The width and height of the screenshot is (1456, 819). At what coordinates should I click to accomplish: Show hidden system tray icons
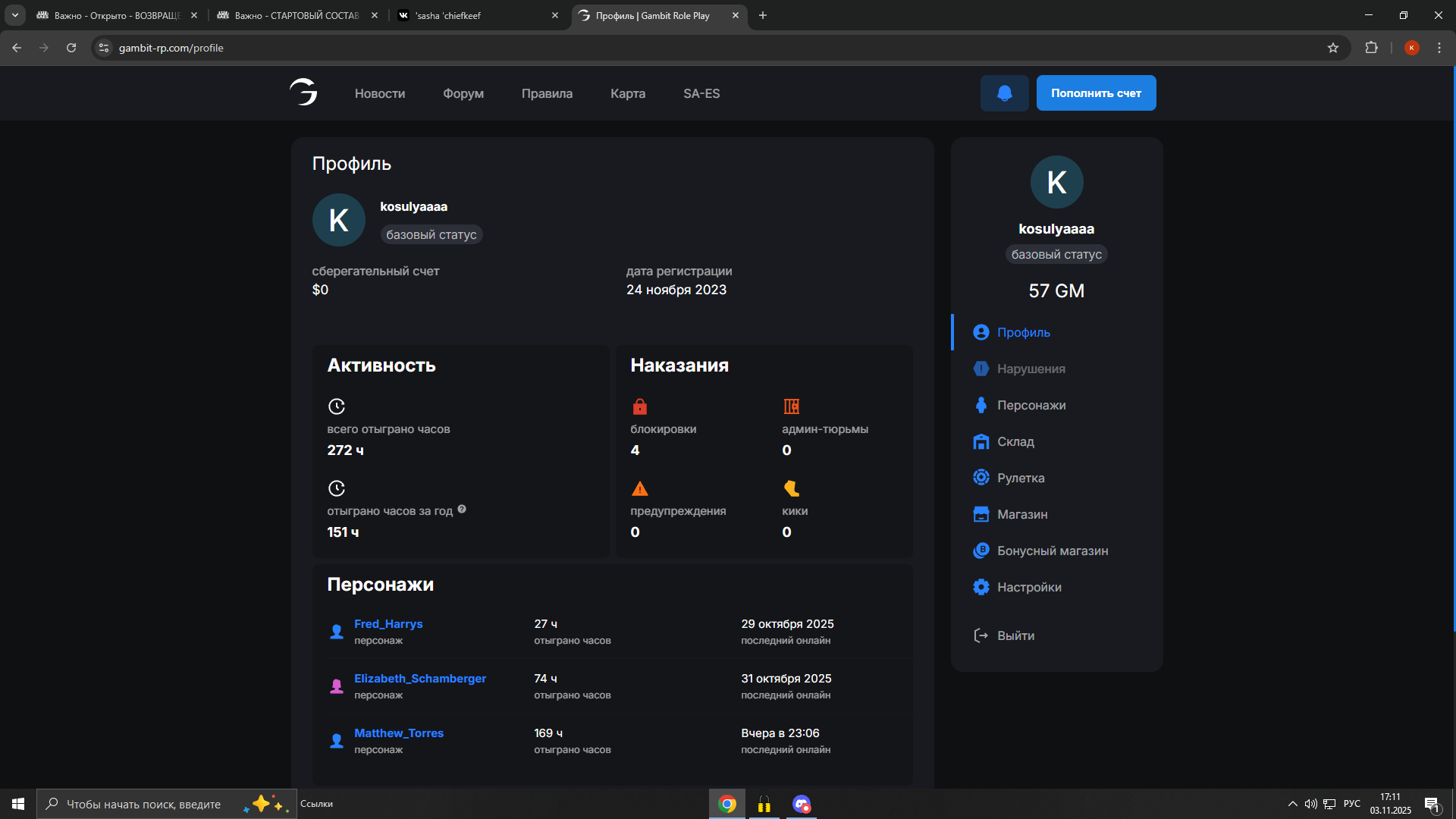click(1292, 804)
